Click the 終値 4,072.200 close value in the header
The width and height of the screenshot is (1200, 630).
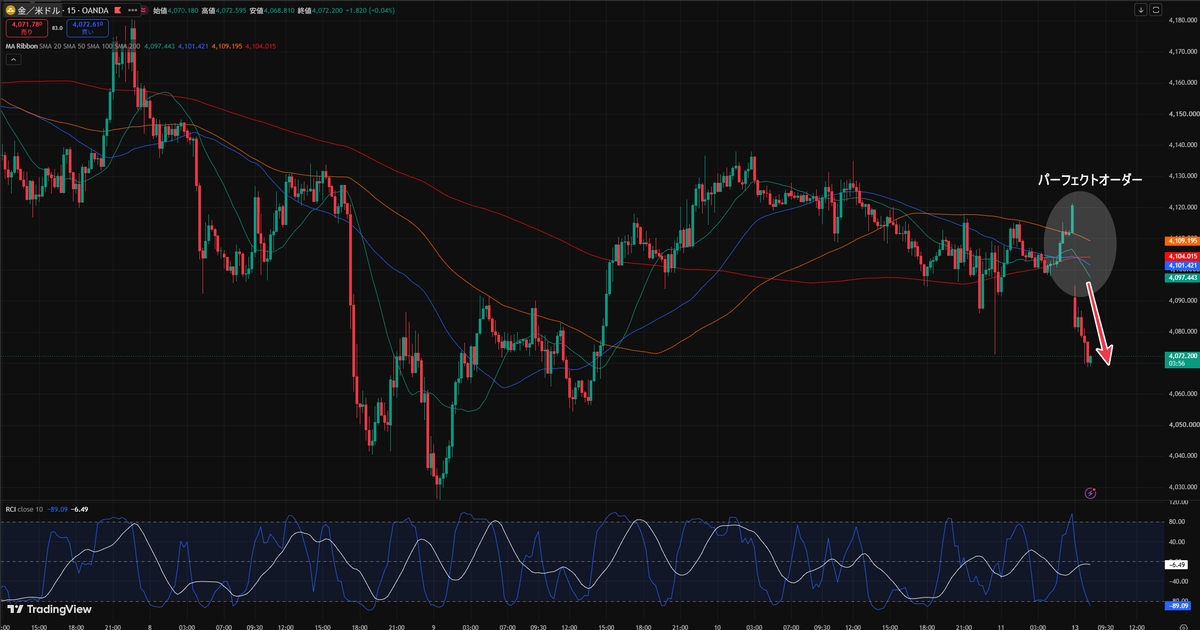320,10
